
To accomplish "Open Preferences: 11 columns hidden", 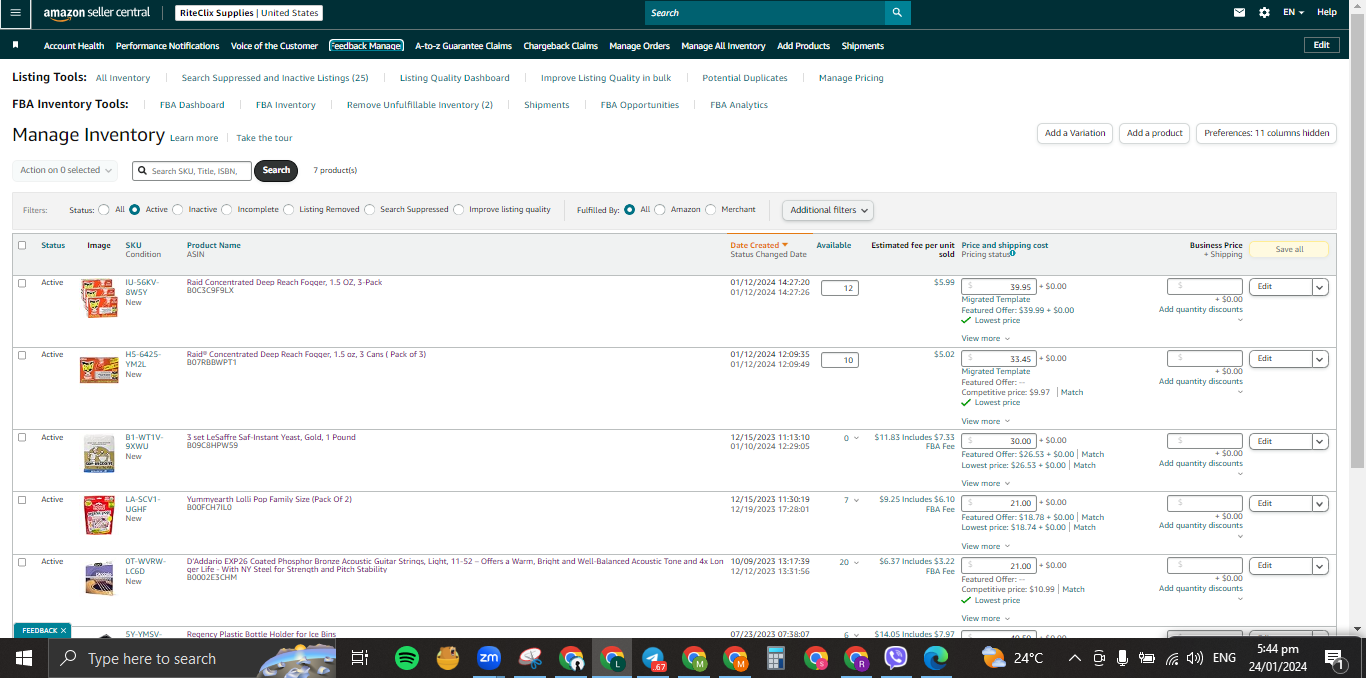I will pyautogui.click(x=1266, y=133).
